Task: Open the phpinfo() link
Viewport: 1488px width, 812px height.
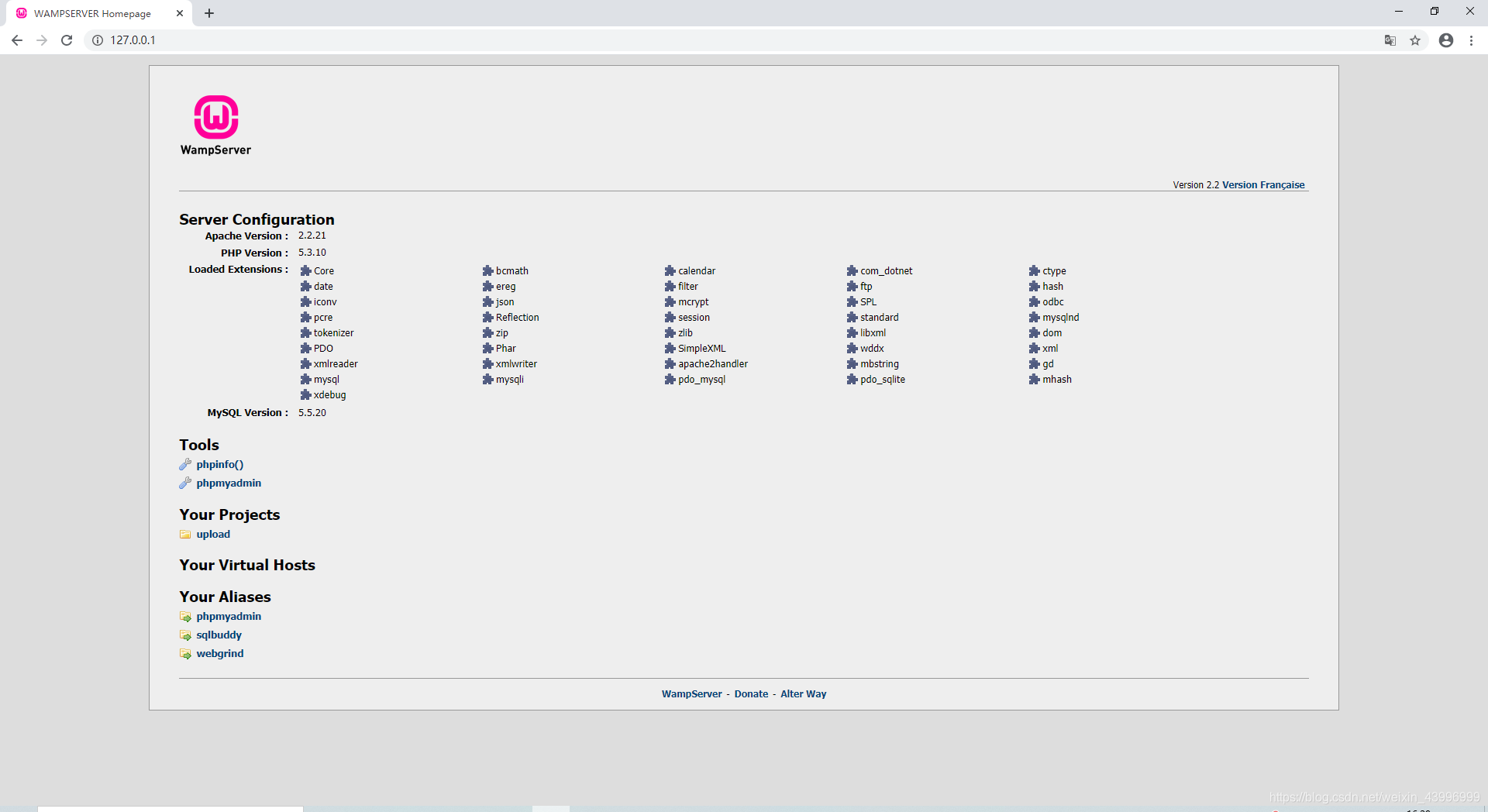Action: point(220,464)
